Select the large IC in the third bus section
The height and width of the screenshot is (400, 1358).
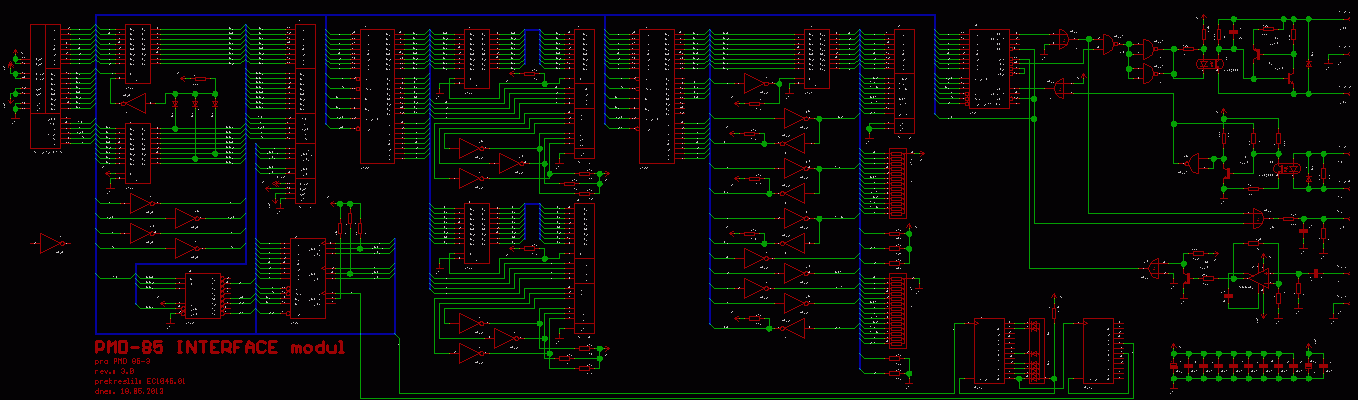(655, 95)
